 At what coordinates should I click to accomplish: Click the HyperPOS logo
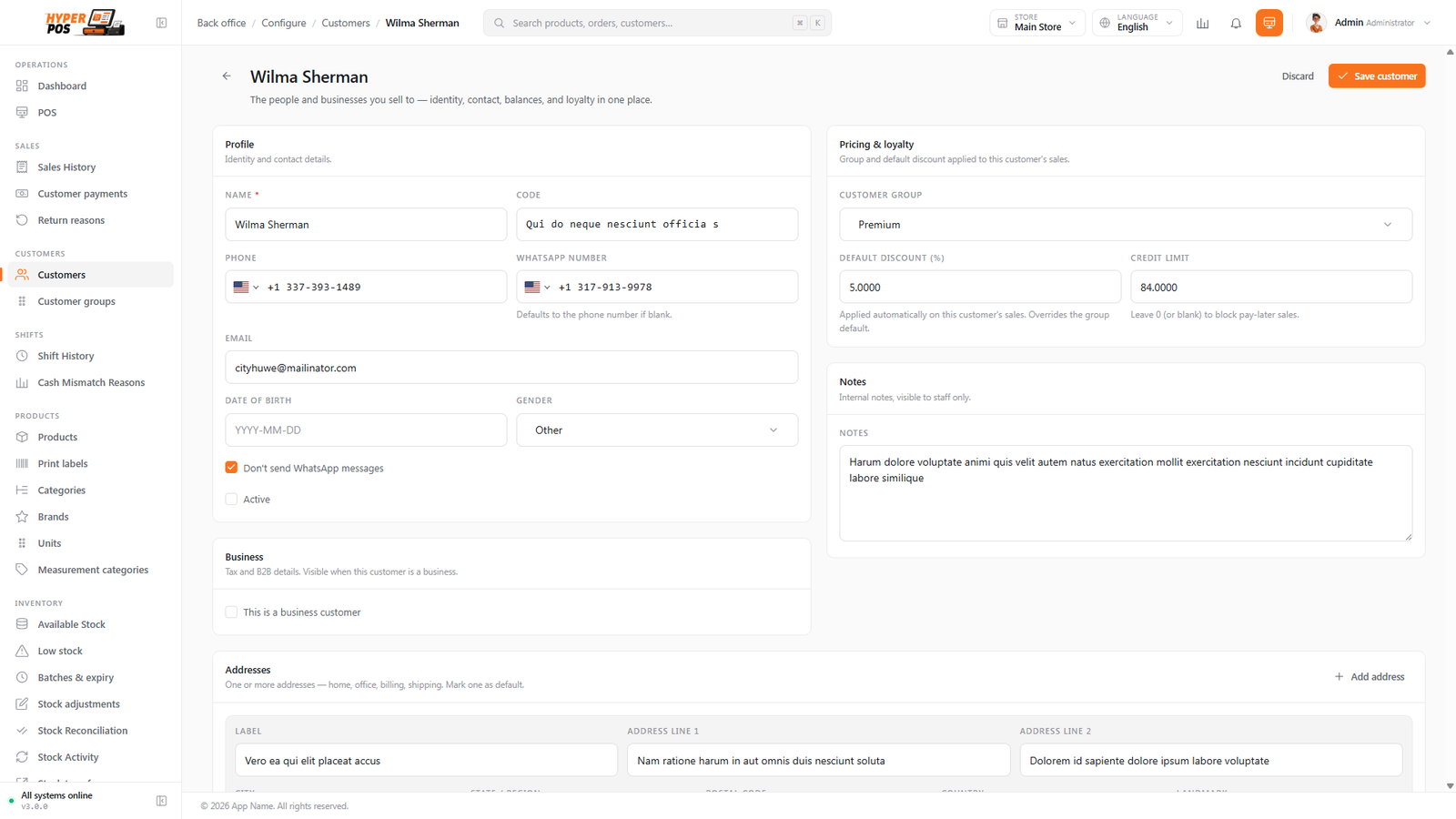pos(85,23)
